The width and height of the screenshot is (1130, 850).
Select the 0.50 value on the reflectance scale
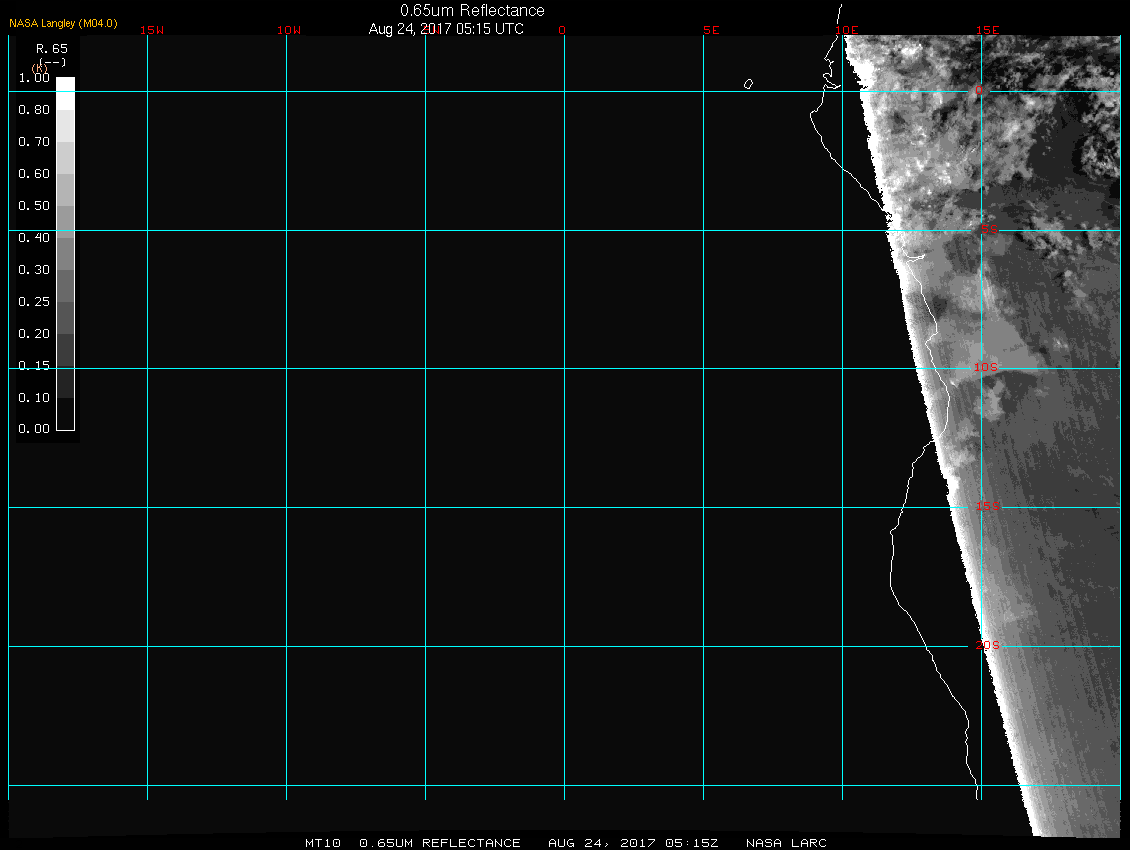[34, 206]
